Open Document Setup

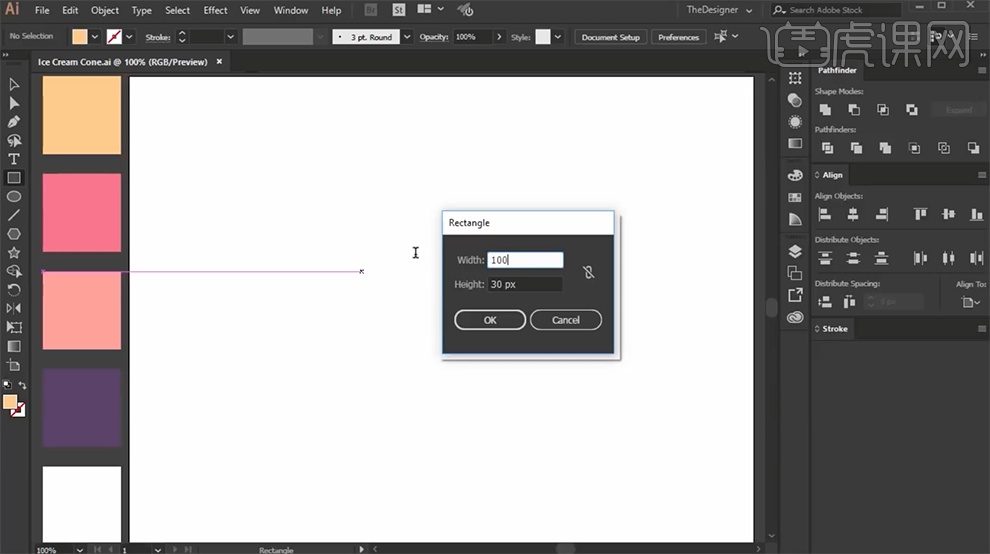[611, 37]
